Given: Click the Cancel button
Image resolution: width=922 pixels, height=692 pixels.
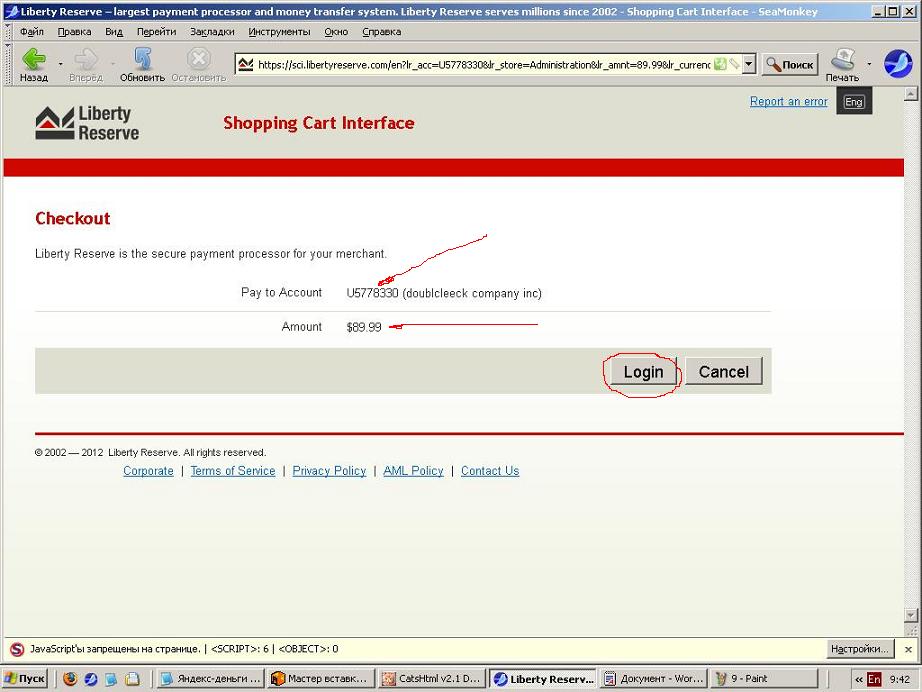Looking at the screenshot, I should 724,372.
